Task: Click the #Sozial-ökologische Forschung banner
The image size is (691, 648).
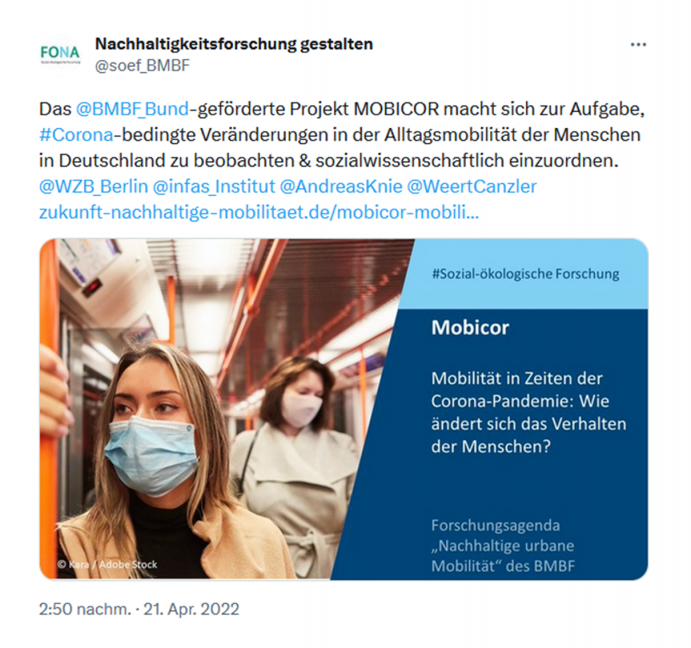Action: [525, 274]
